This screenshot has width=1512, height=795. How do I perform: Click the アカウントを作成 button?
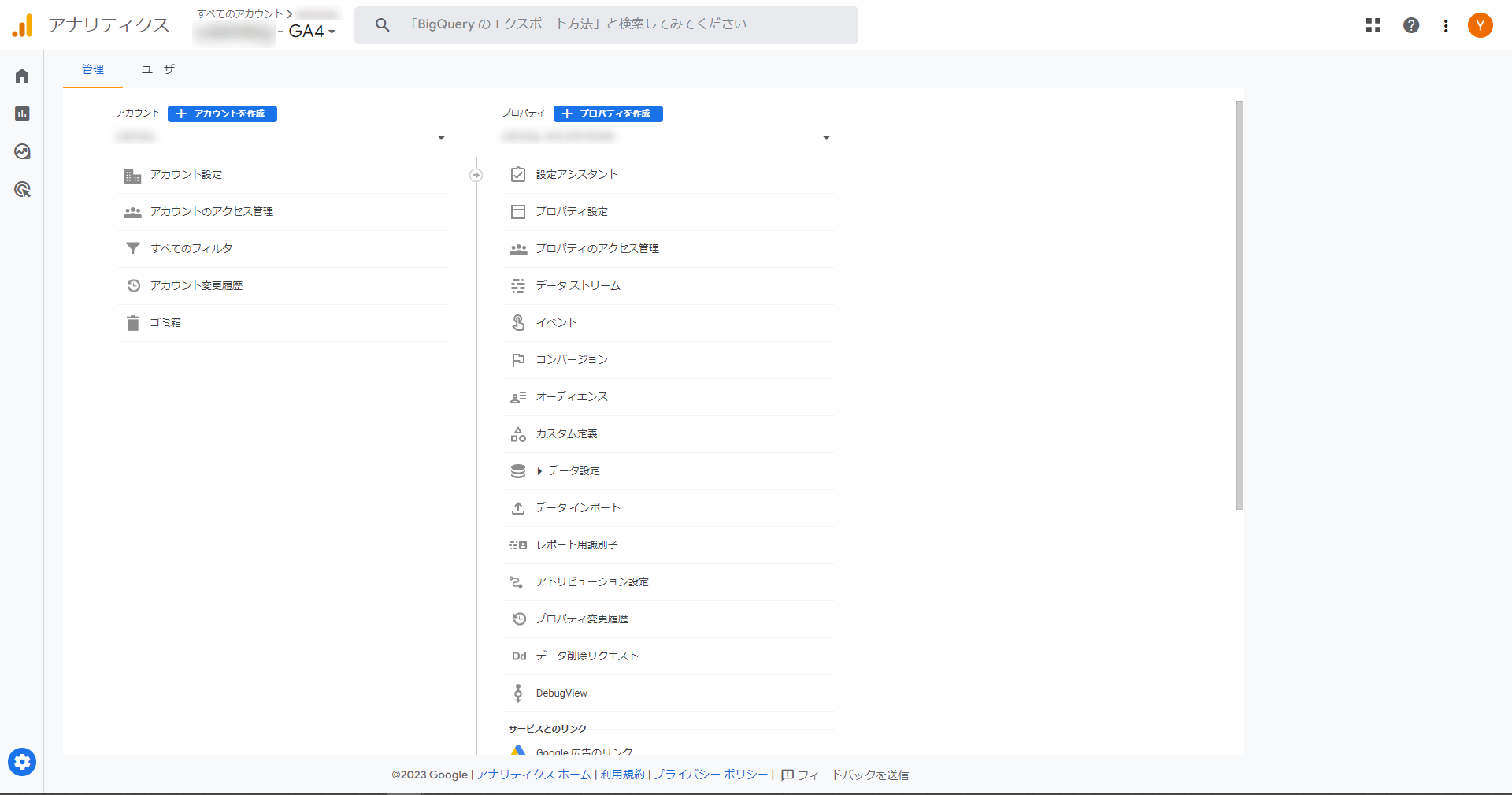pyautogui.click(x=222, y=113)
